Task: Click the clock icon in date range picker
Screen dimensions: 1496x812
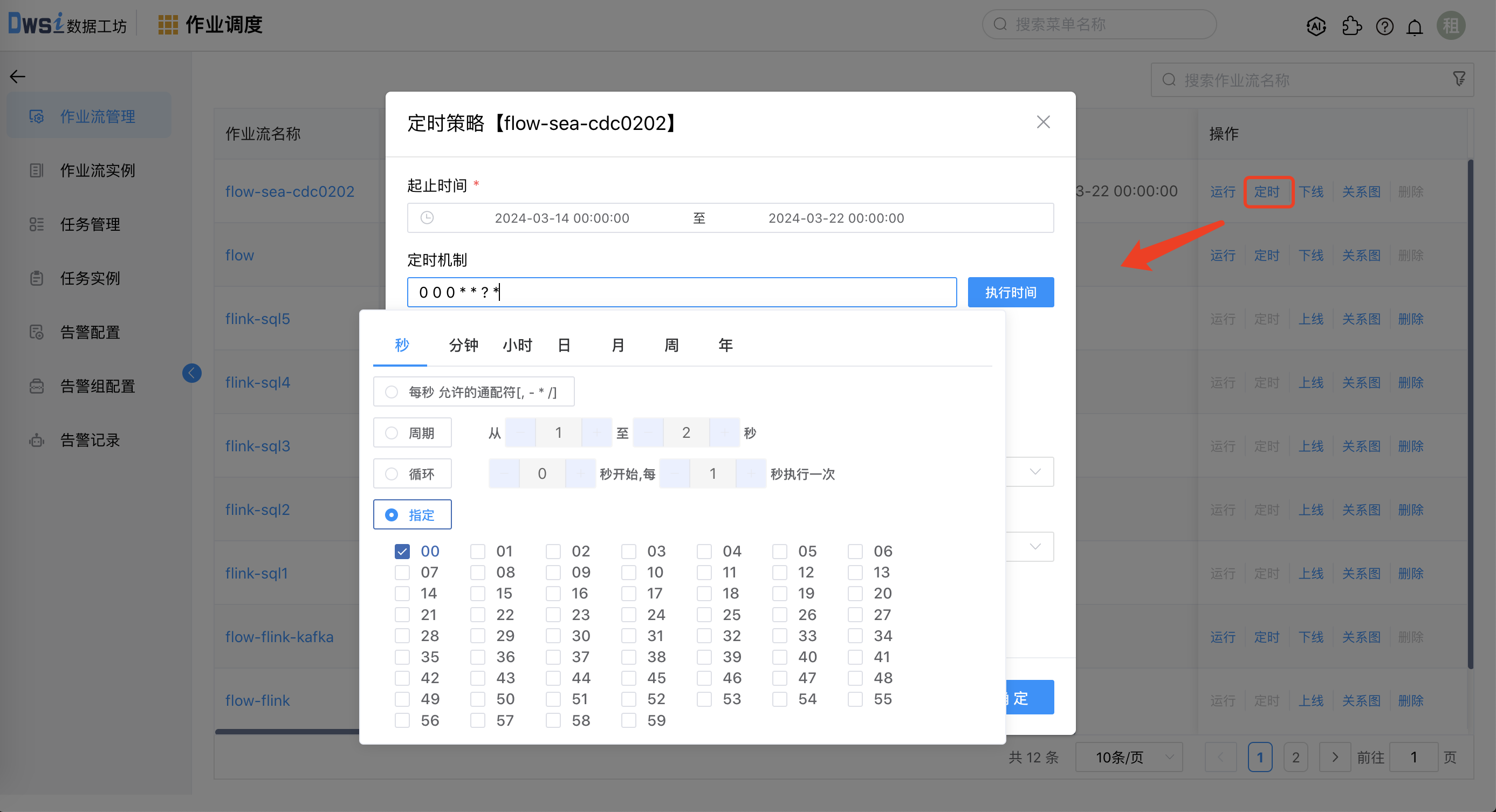Action: pyautogui.click(x=428, y=218)
